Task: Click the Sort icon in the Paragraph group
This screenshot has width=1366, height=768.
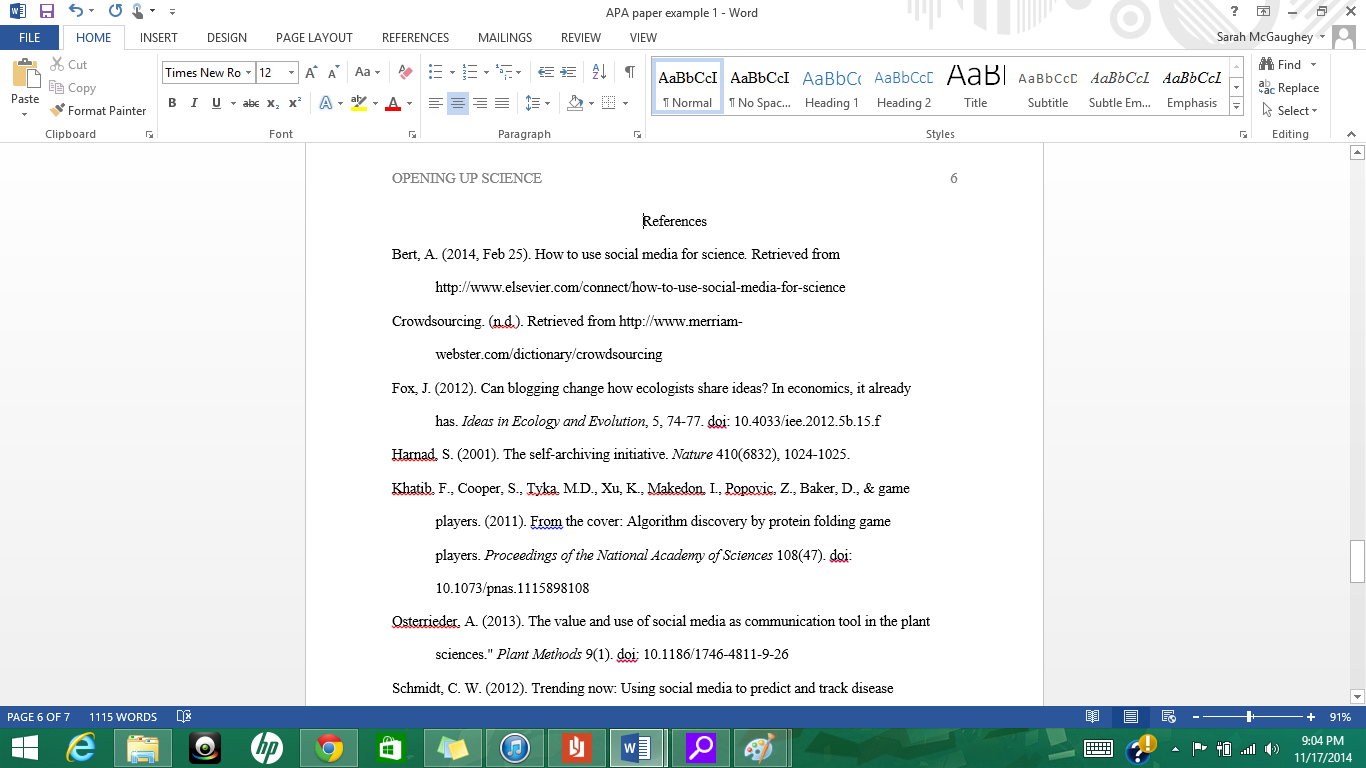Action: (x=598, y=71)
